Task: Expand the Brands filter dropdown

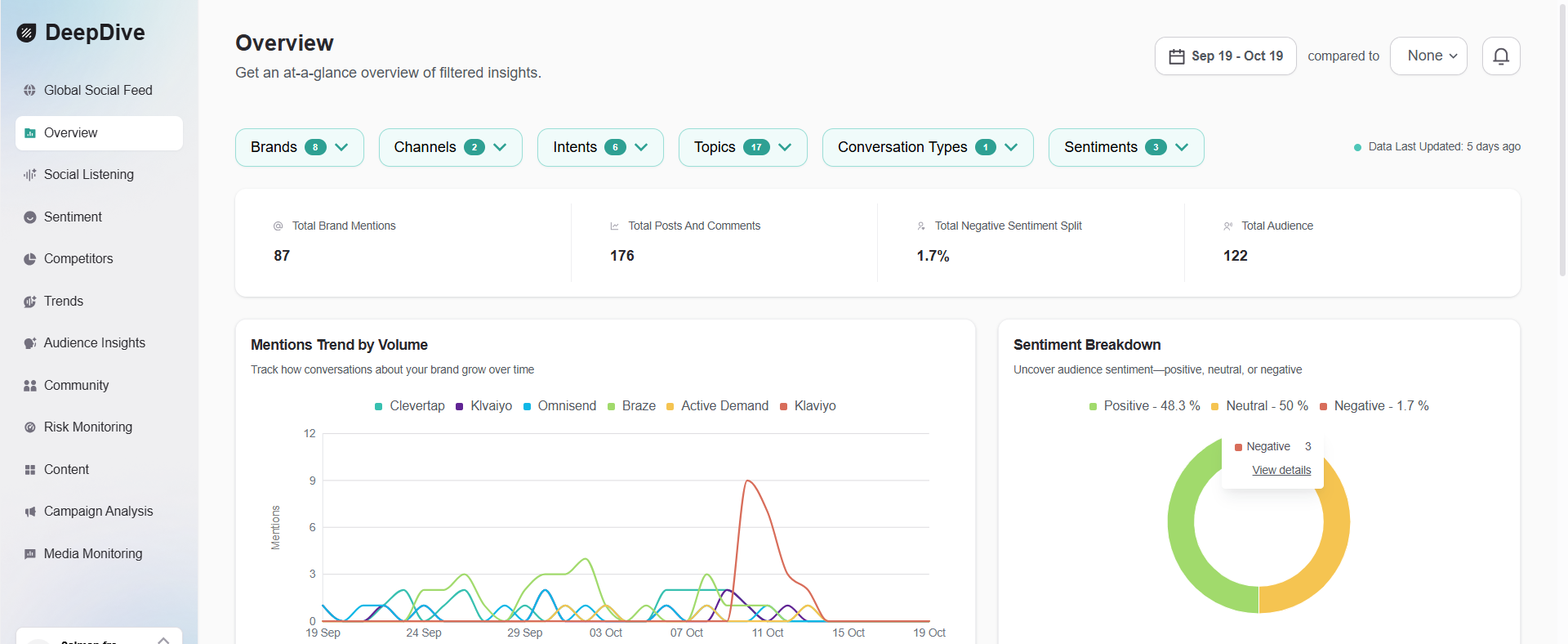Action: pos(299,147)
